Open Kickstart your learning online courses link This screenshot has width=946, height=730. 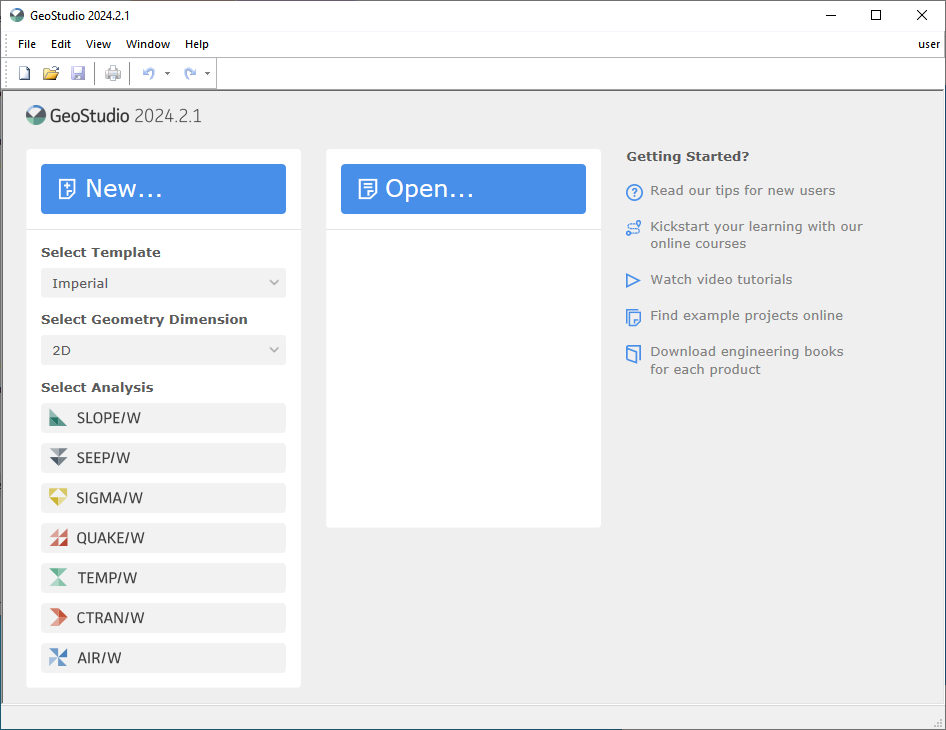pos(757,235)
